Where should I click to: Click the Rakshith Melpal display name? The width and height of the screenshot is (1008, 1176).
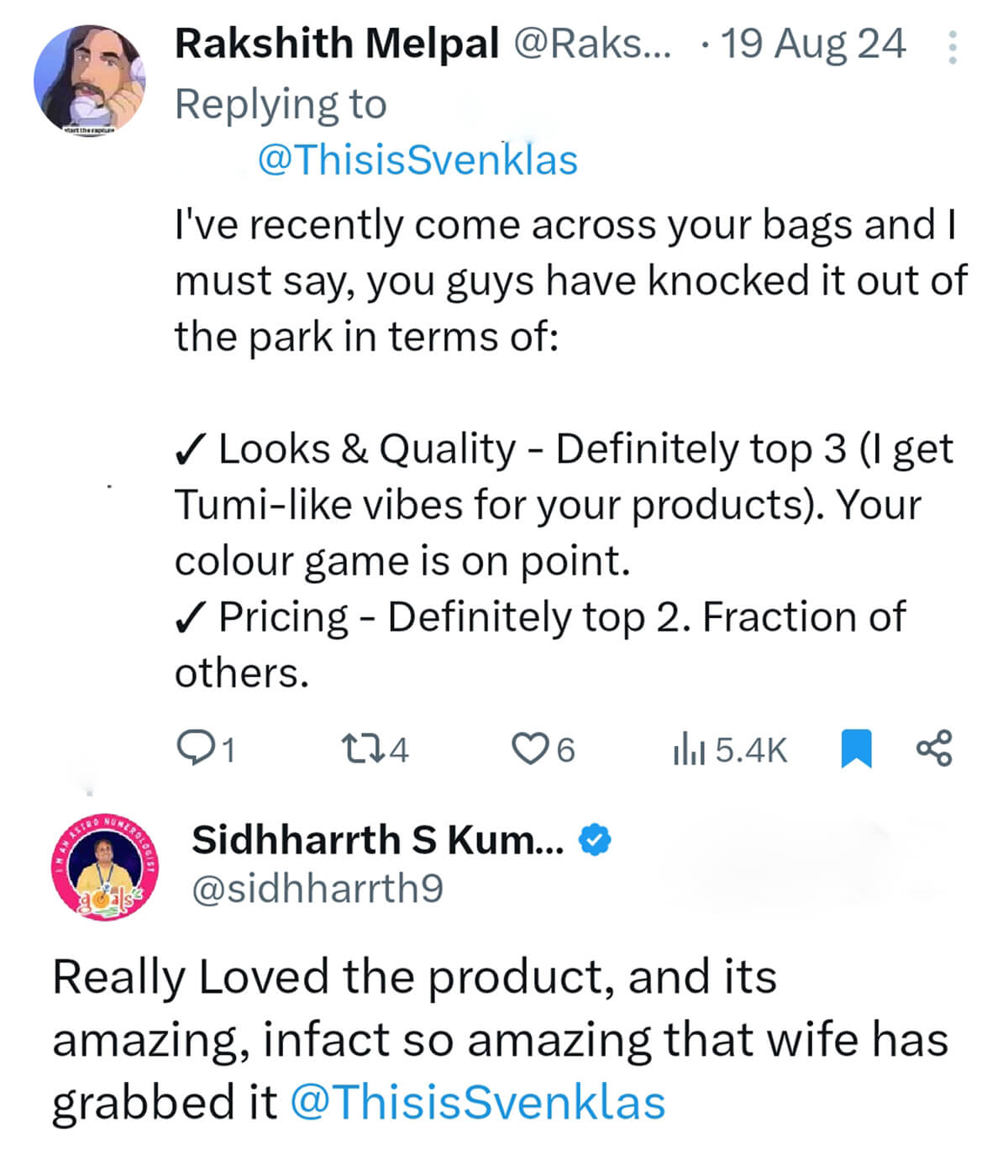click(337, 45)
